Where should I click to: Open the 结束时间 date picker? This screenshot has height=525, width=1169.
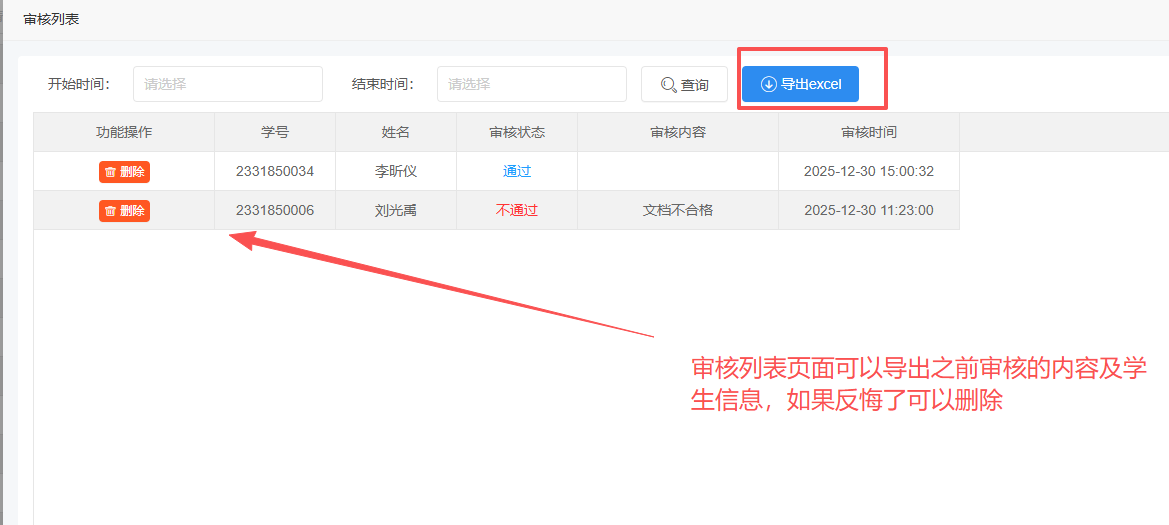(531, 84)
